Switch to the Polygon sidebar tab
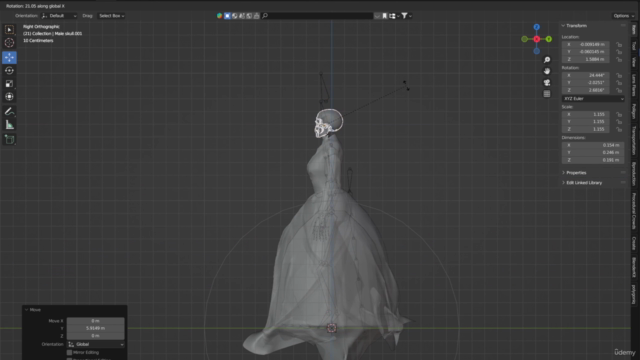Screen dimensions: 640x360 coord(634,111)
